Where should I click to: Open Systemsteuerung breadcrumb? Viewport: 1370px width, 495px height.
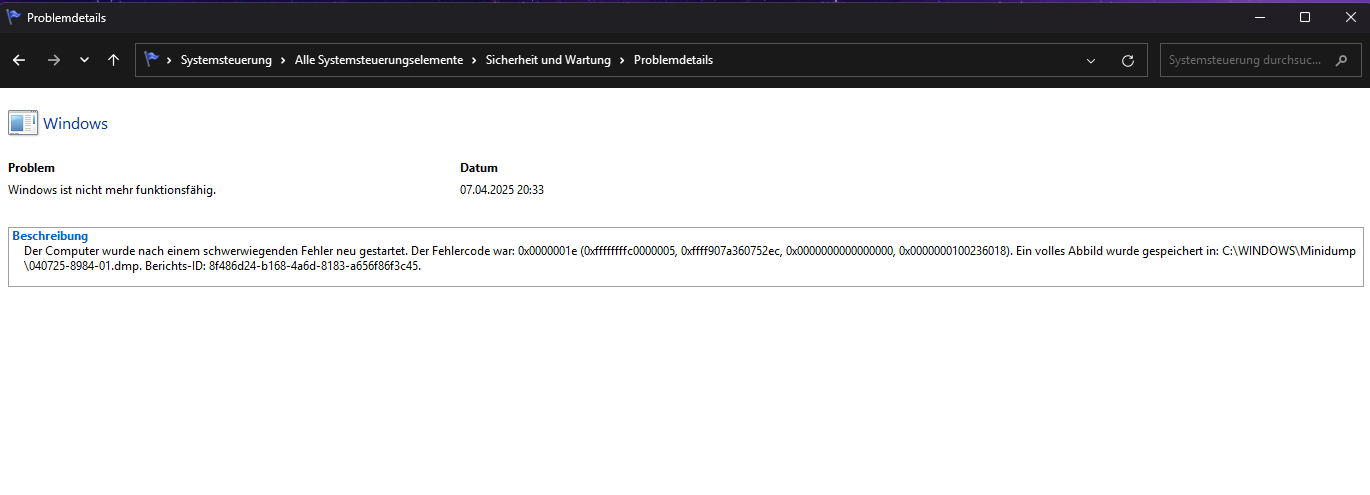[226, 60]
